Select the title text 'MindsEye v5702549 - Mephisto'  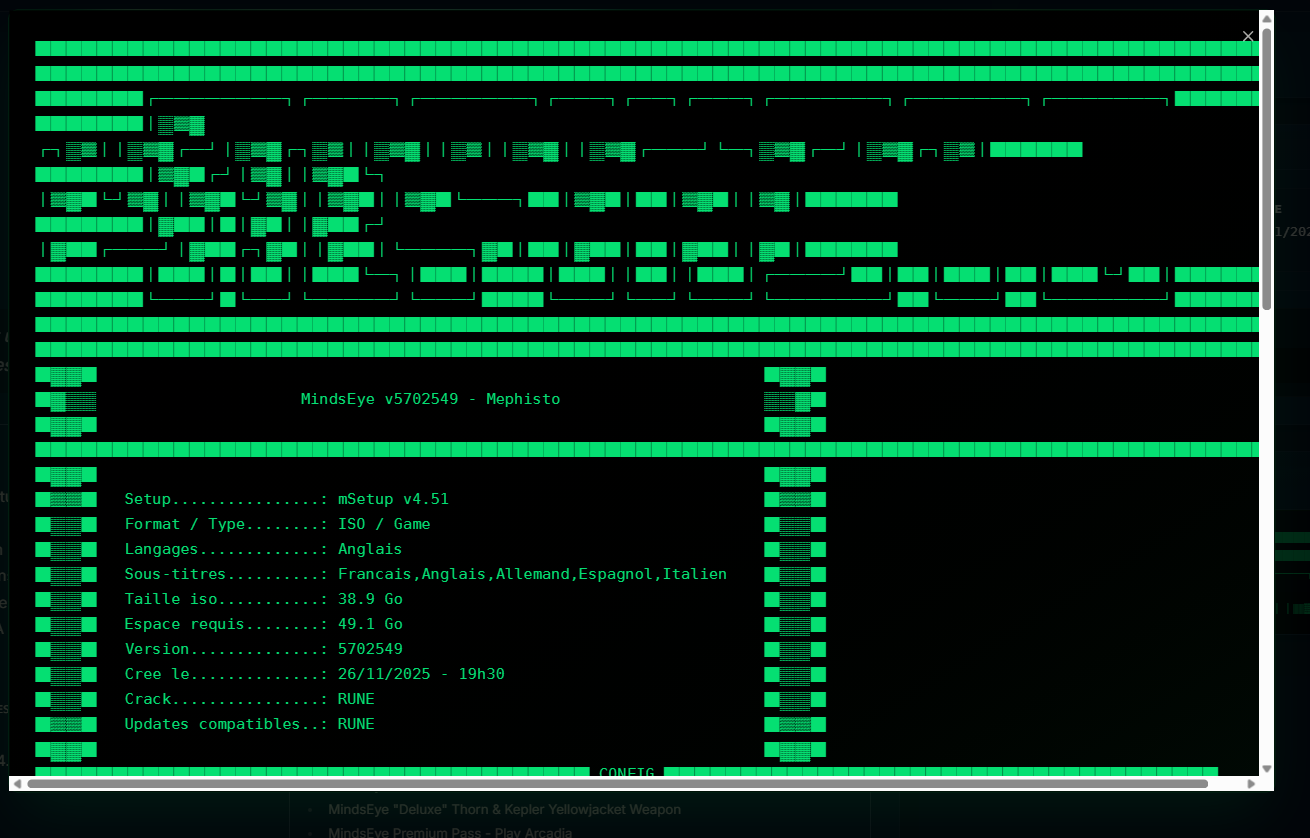tap(431, 399)
